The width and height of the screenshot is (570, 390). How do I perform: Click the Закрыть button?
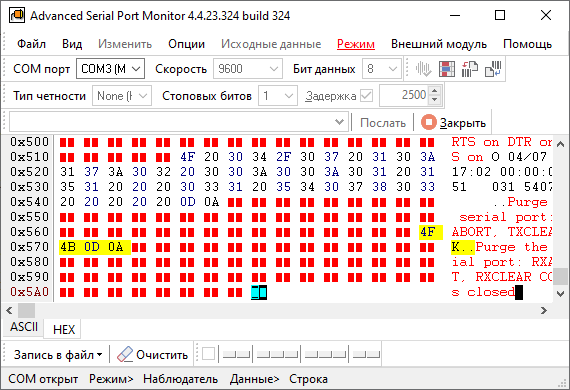click(x=454, y=123)
